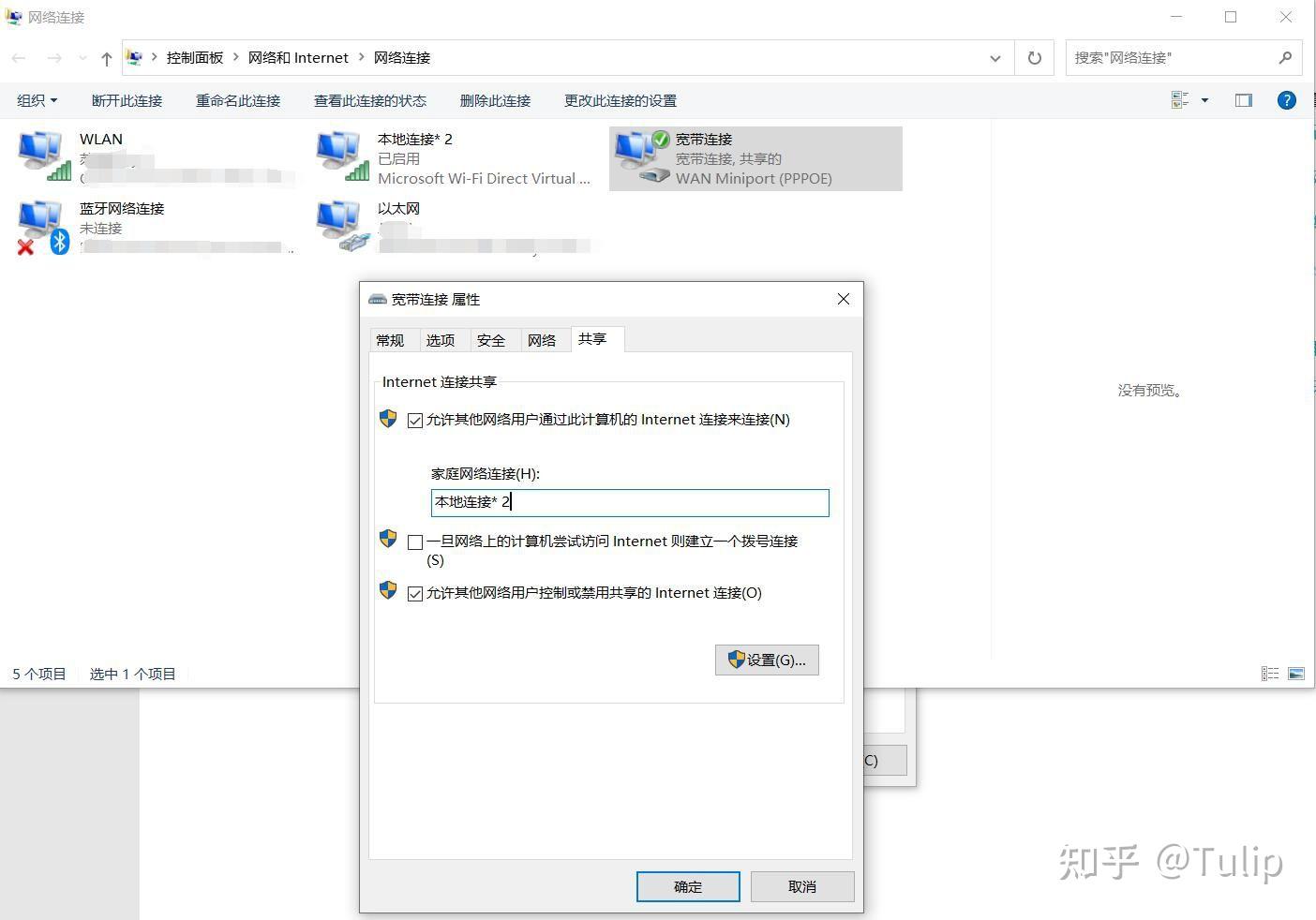
Task: Click the "5 个项目" status bar text
Action: point(39,674)
